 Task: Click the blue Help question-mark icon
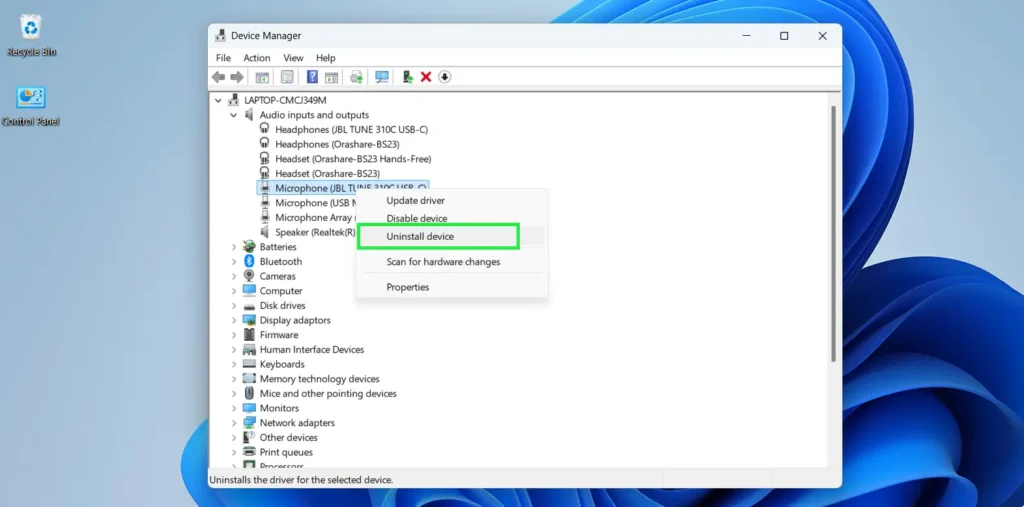(x=312, y=77)
